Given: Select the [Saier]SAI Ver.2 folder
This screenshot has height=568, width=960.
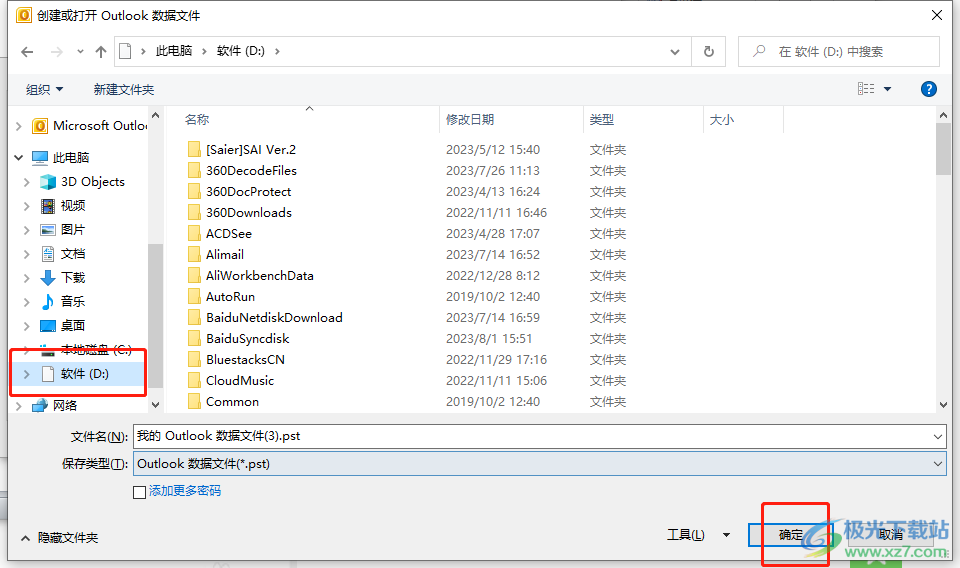Looking at the screenshot, I should 242,149.
